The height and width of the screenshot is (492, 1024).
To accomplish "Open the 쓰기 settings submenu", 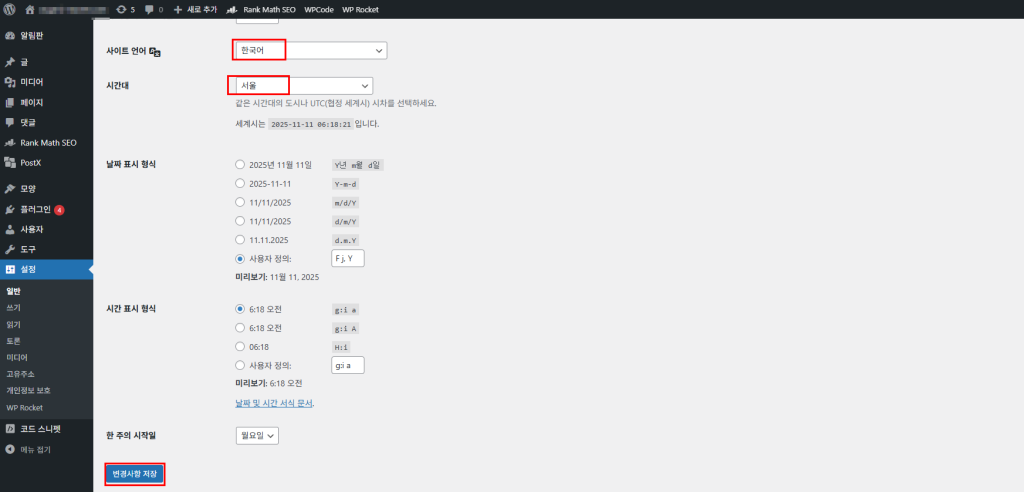I will tap(13, 307).
